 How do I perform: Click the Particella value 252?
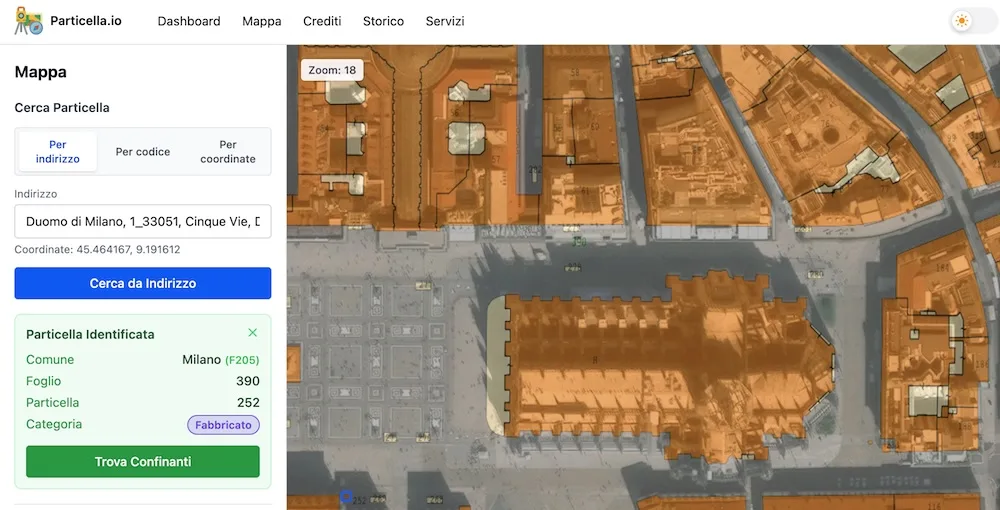(248, 403)
